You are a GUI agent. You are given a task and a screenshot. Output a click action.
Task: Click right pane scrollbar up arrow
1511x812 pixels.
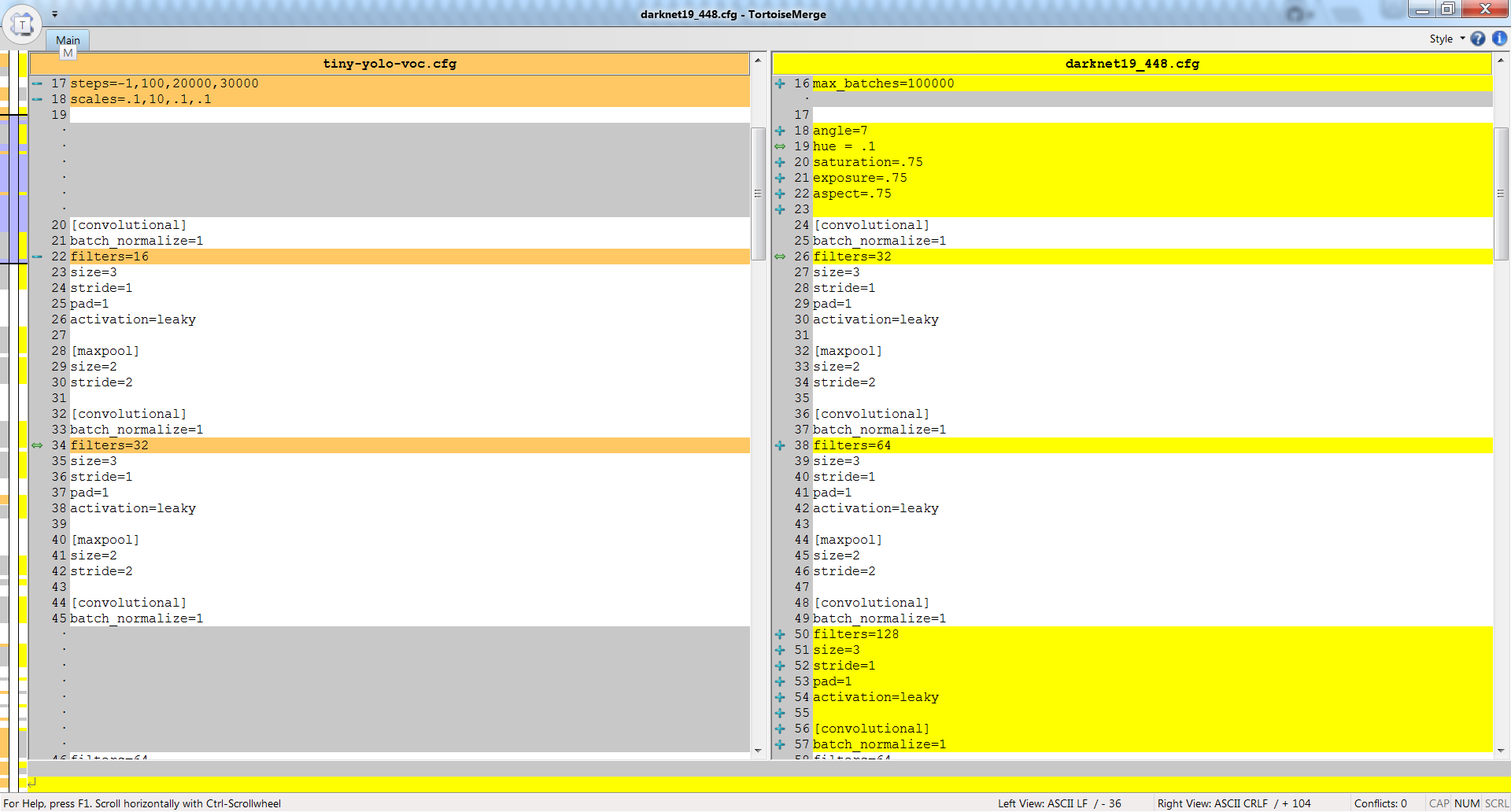pos(1501,61)
